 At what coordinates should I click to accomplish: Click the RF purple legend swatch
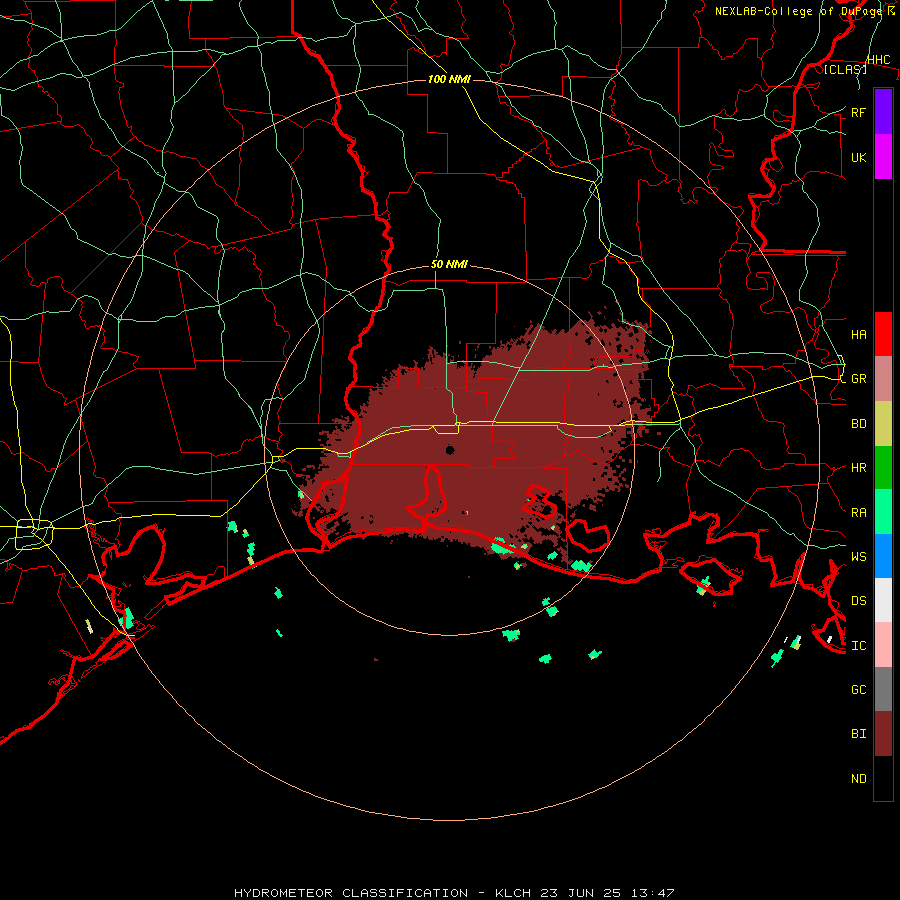[x=883, y=112]
